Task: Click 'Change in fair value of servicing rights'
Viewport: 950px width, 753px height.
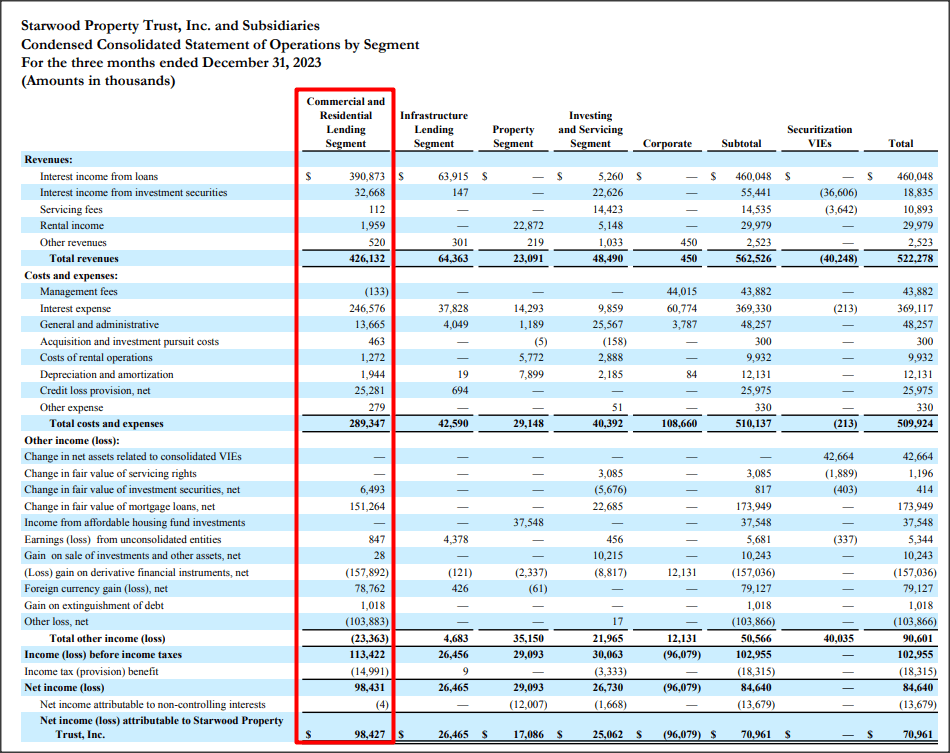Action: tap(110, 474)
